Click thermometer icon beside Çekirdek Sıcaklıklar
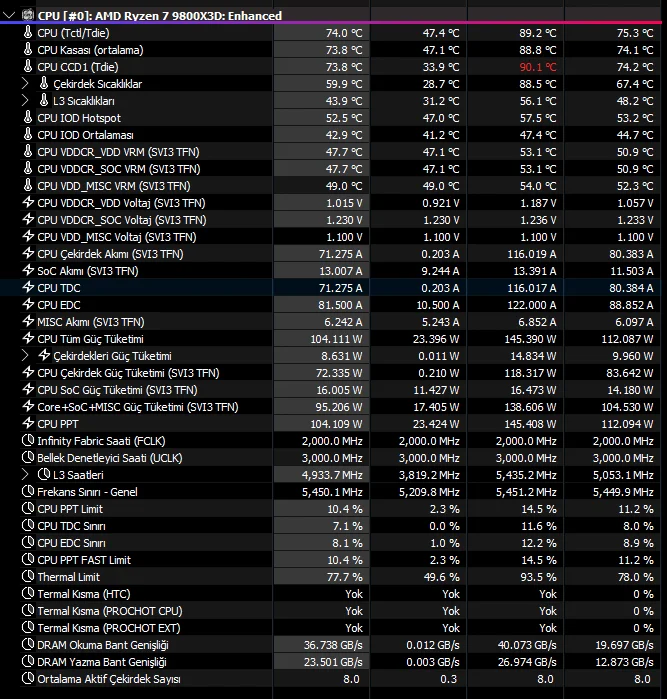The width and height of the screenshot is (667, 699). coord(44,83)
